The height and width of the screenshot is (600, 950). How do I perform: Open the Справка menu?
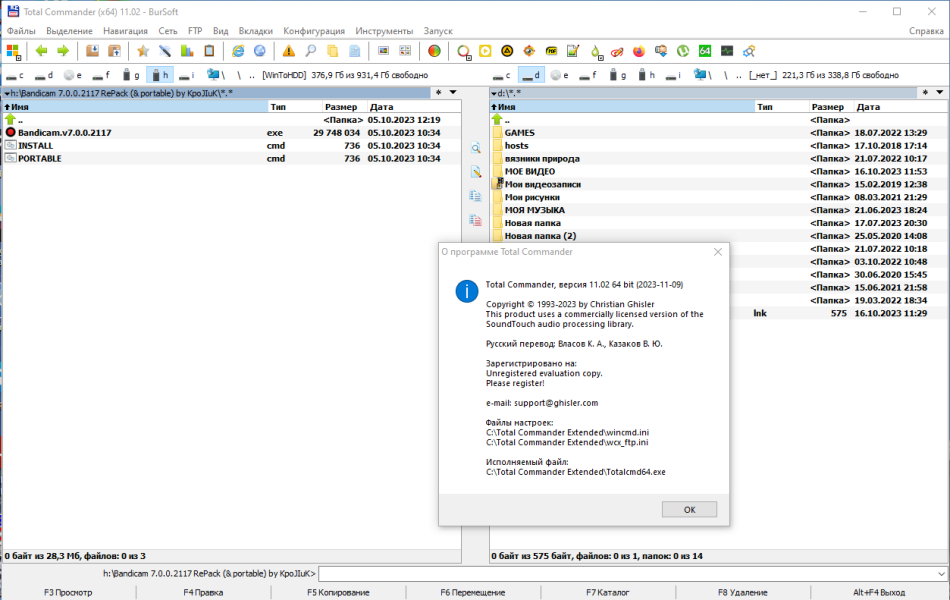pos(926,31)
